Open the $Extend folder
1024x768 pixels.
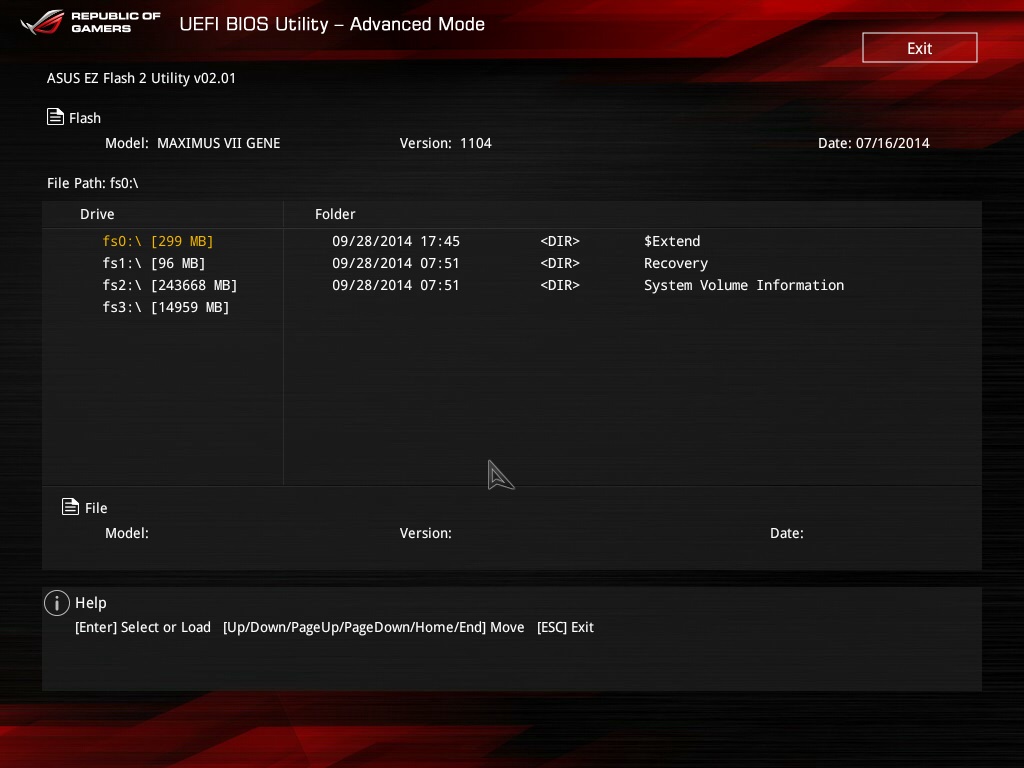(x=671, y=241)
